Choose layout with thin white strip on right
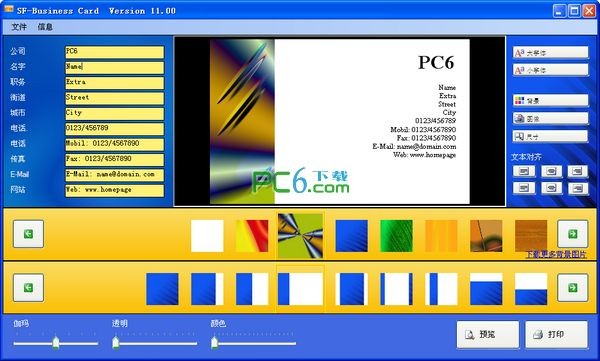Viewport: 600px width, 361px height. [207, 289]
